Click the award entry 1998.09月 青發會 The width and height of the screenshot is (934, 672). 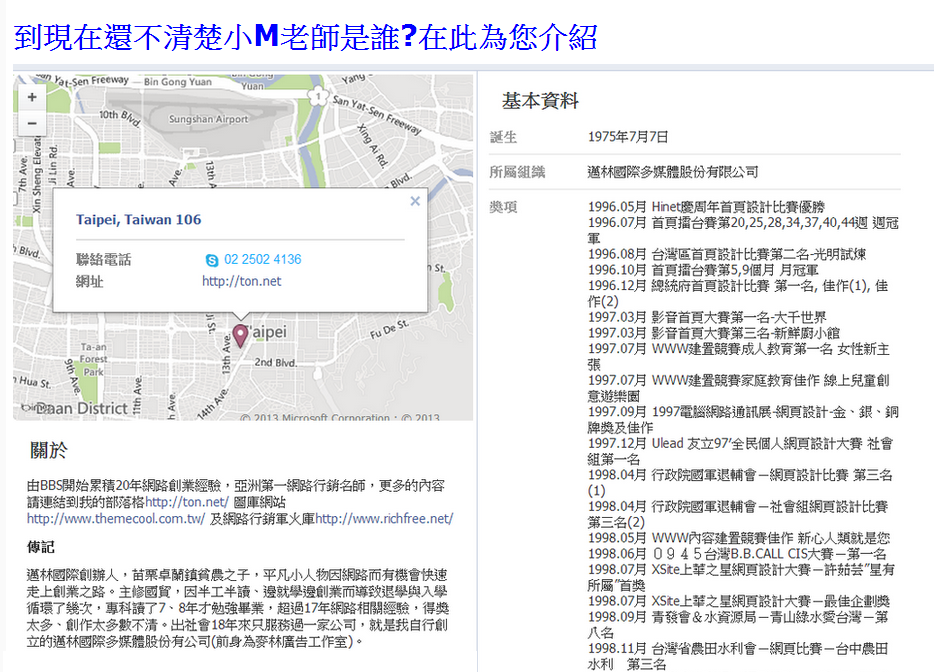click(738, 624)
